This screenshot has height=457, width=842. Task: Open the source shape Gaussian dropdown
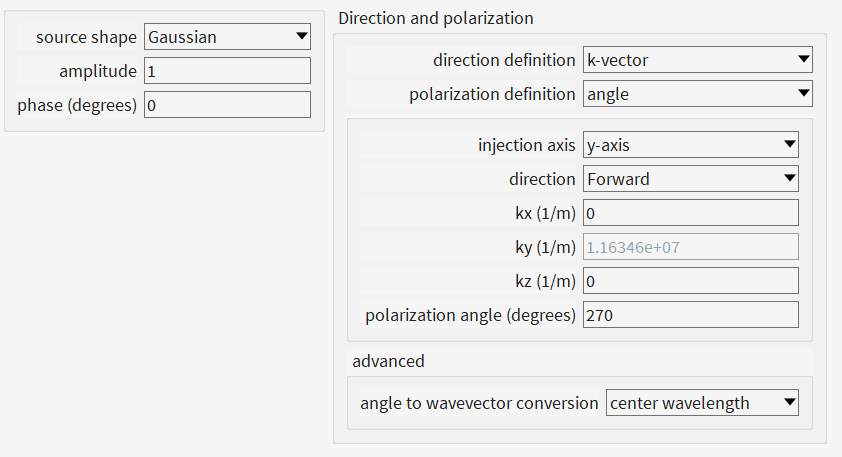[227, 37]
